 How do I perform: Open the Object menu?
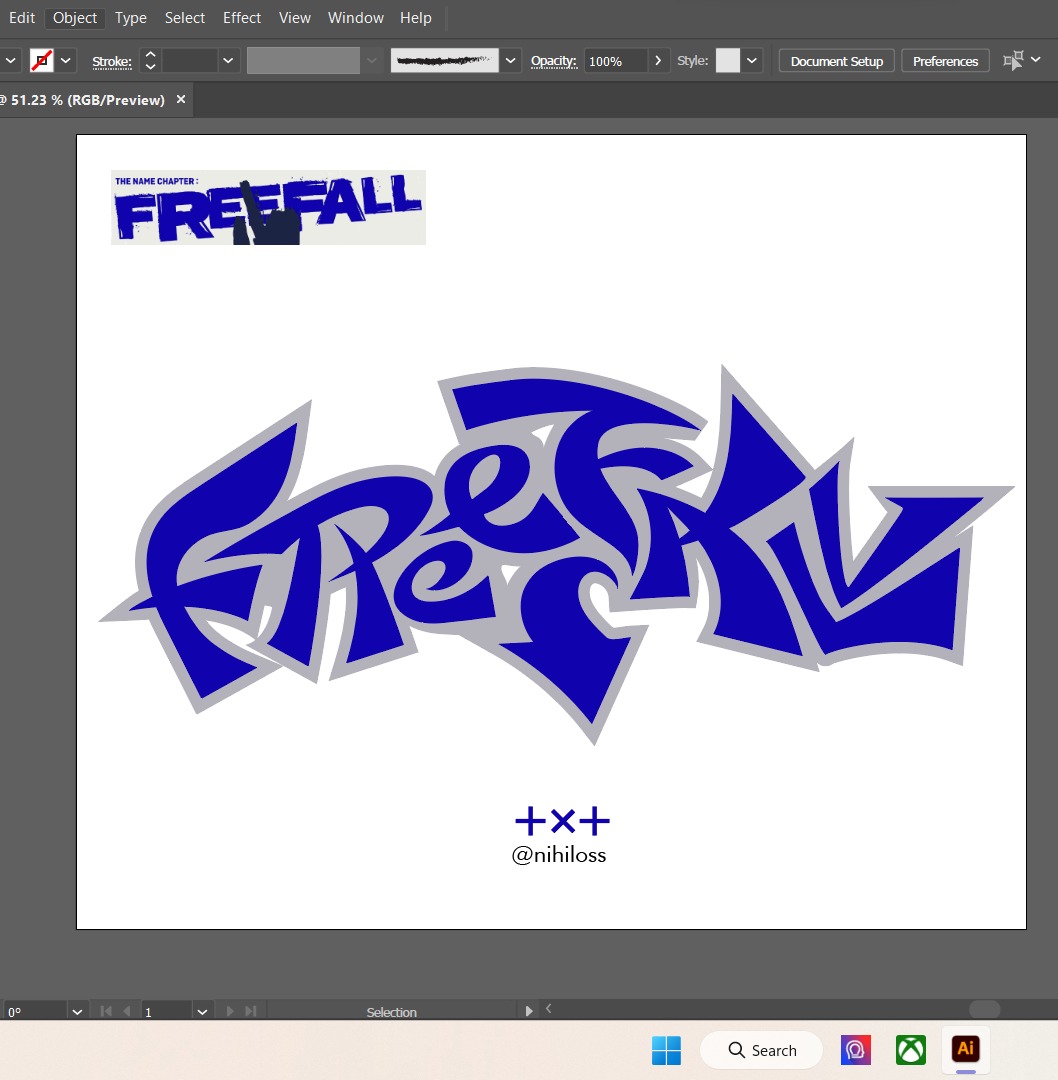[x=75, y=18]
